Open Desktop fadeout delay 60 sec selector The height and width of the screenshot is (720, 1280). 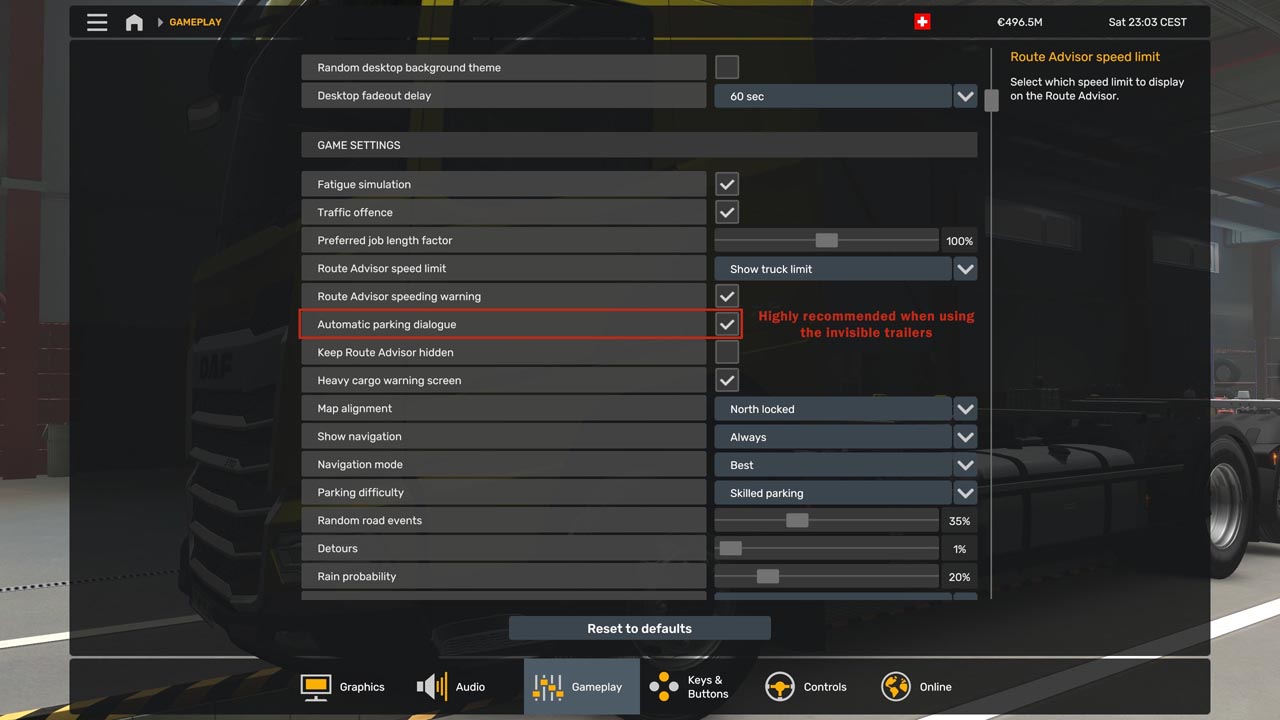846,96
